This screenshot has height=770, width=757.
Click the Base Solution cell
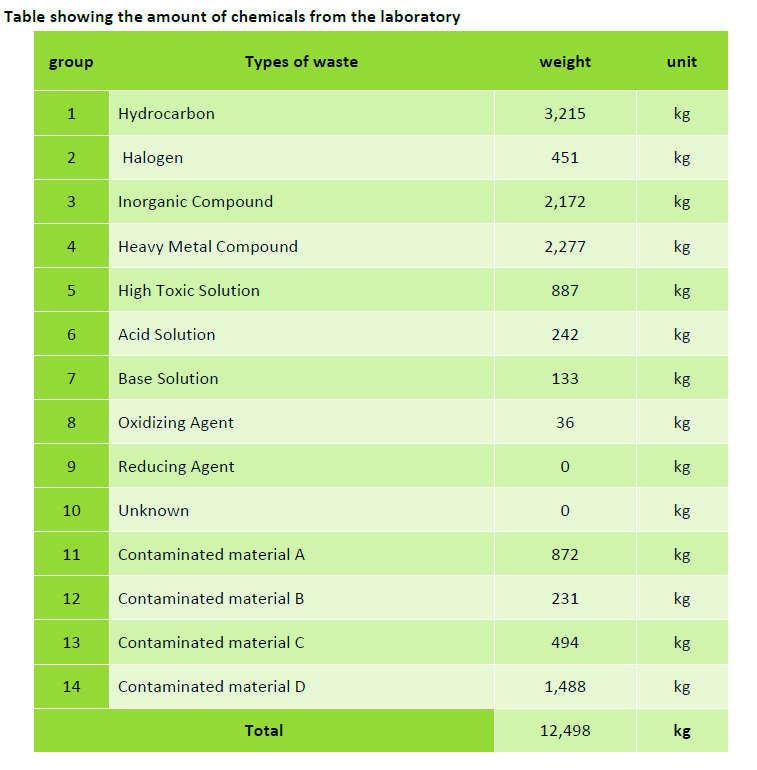(x=168, y=379)
